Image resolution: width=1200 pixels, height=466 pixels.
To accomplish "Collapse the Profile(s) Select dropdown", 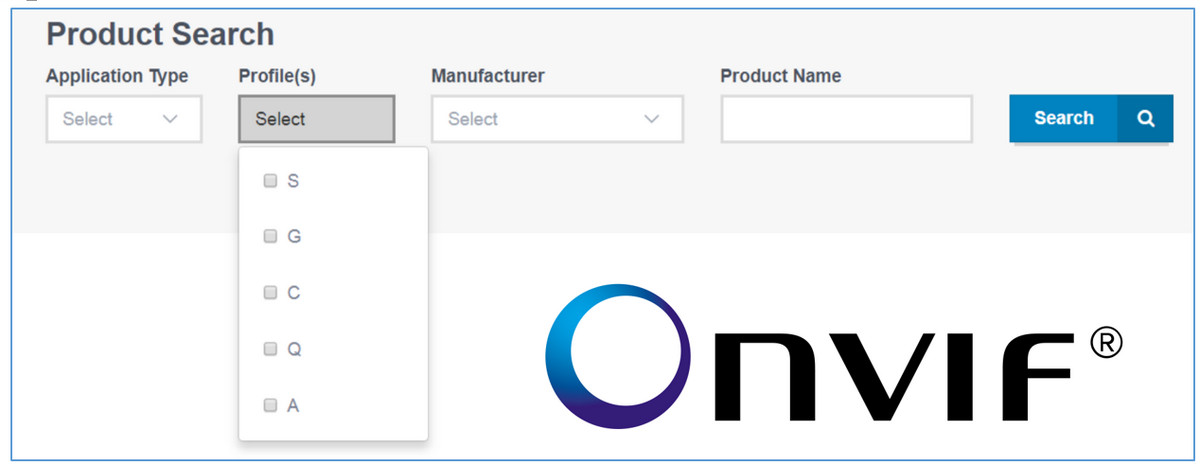I will tap(316, 119).
